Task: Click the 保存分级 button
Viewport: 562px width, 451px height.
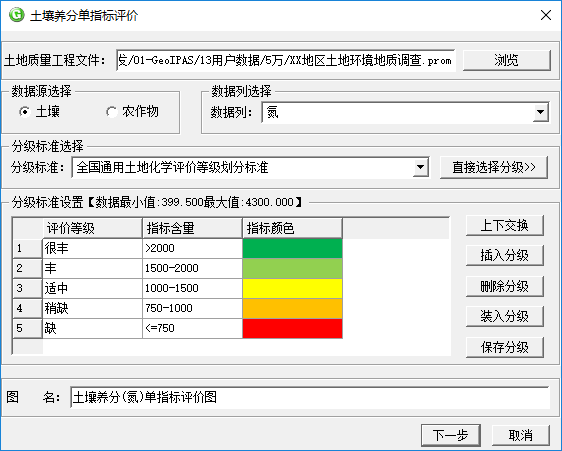Action: 504,347
